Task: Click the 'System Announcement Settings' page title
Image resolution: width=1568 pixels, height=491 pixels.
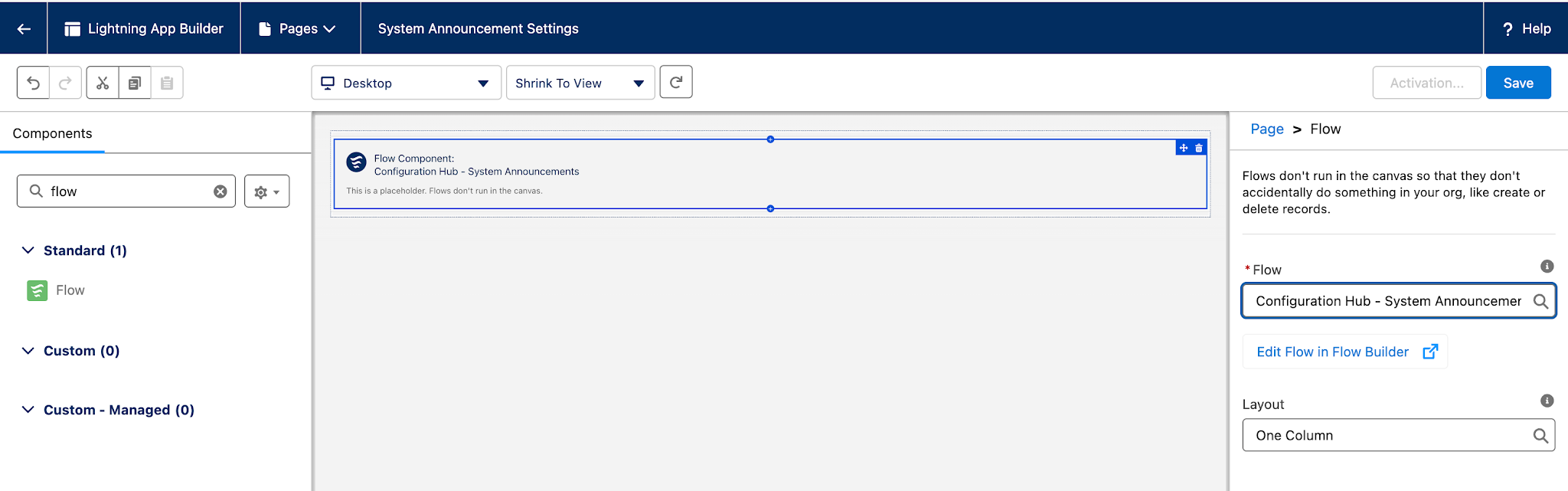Action: point(478,28)
